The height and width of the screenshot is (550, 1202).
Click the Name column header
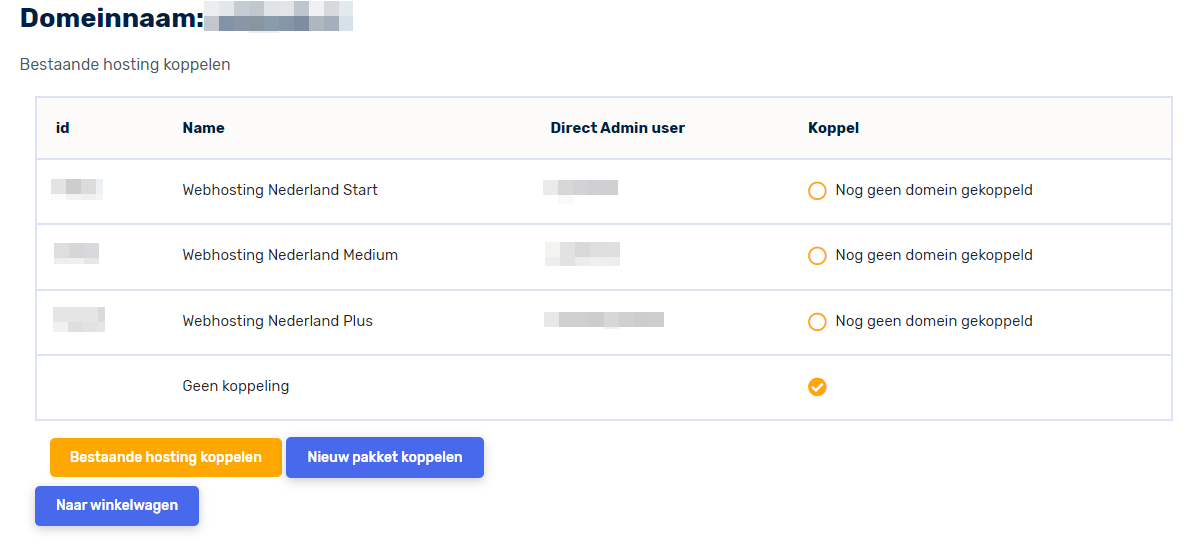[x=204, y=128]
